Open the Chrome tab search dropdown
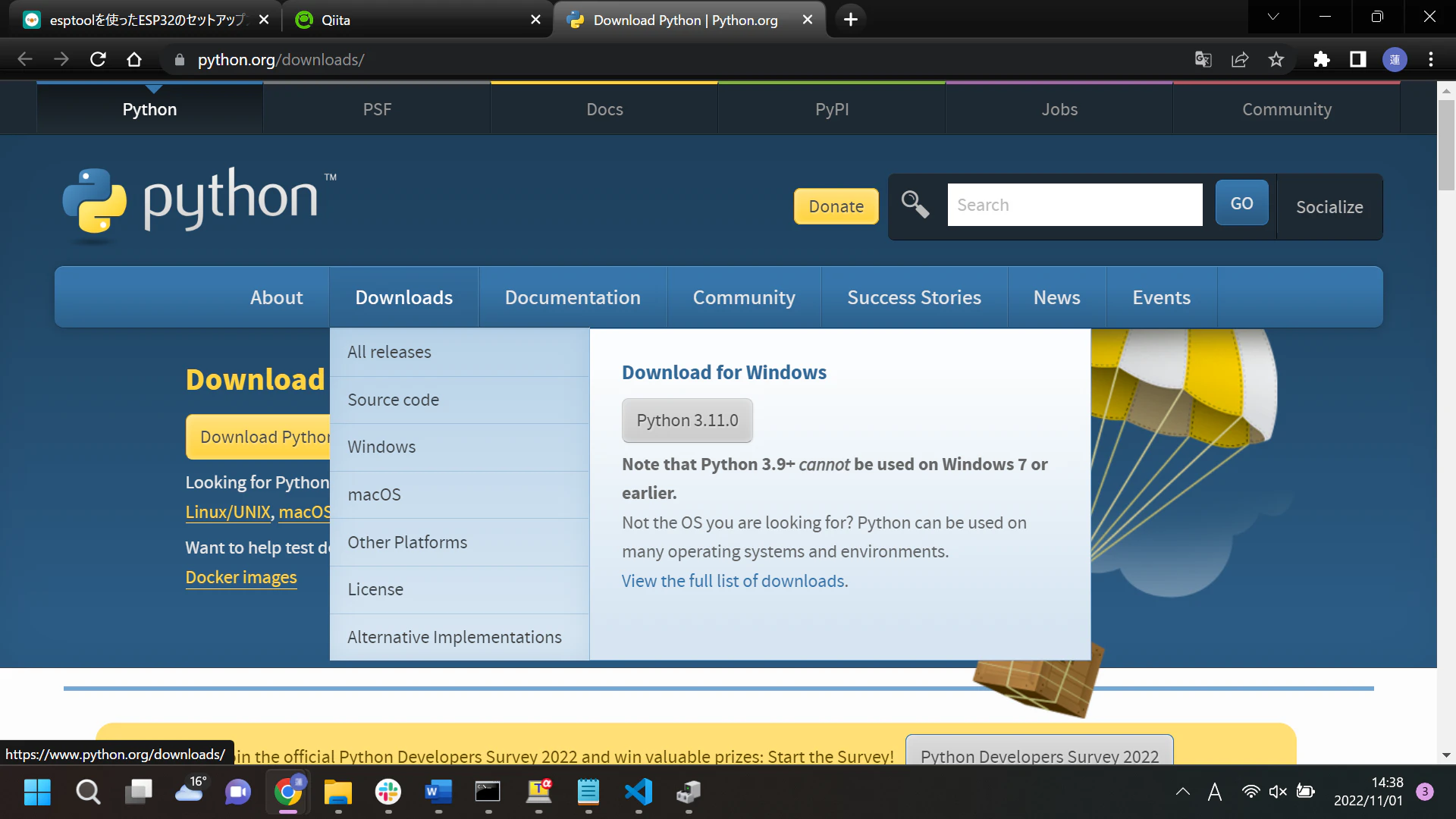 click(1273, 17)
